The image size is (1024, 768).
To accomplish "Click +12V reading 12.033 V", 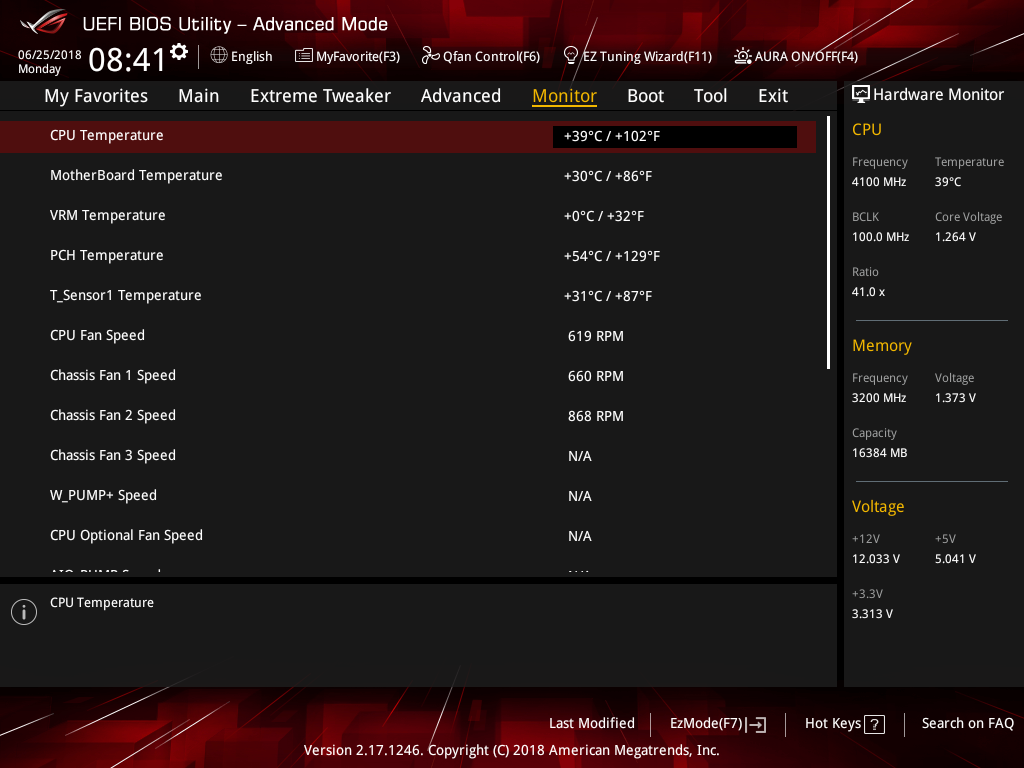I will pyautogui.click(x=876, y=559).
